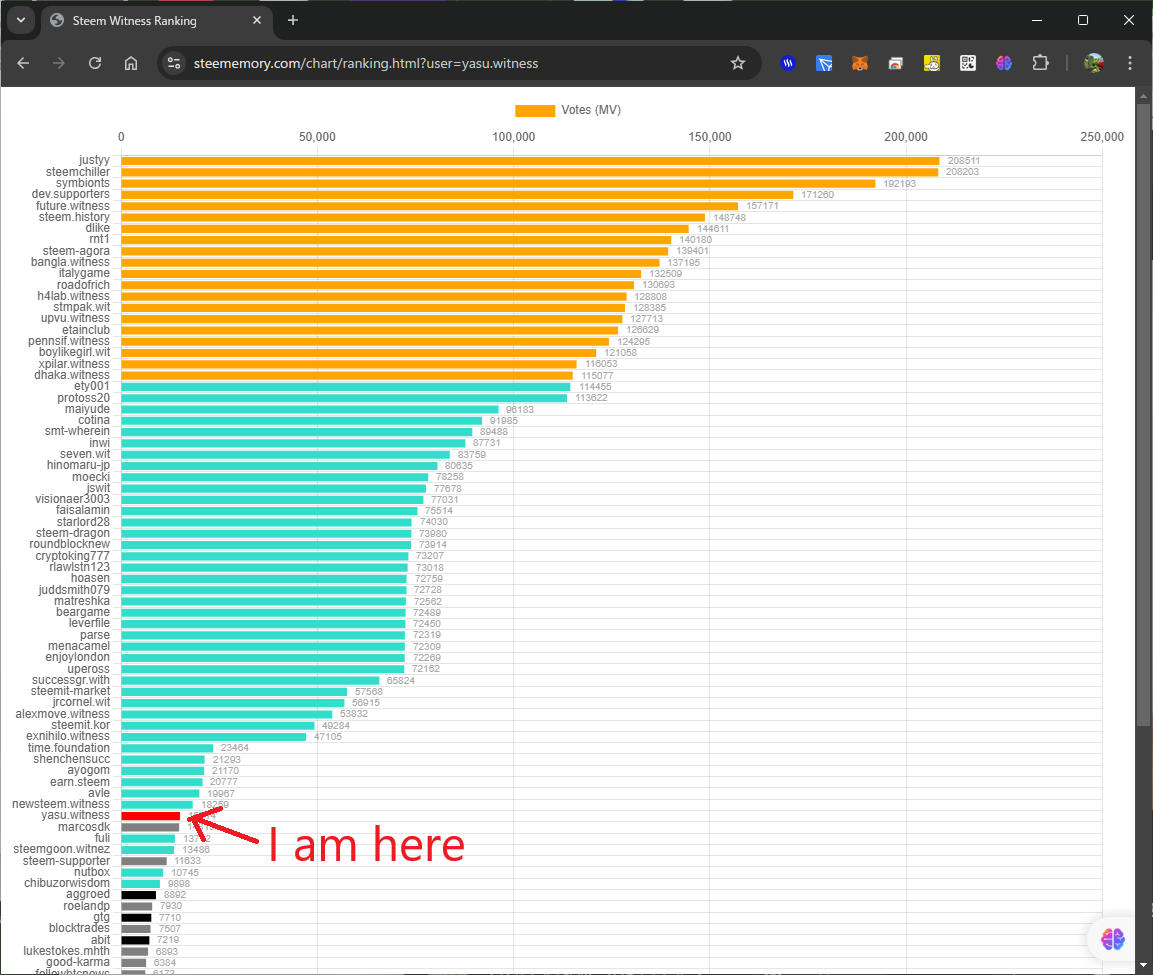Click the 208511 vote value
Image resolution: width=1153 pixels, height=975 pixels.
pos(963,161)
